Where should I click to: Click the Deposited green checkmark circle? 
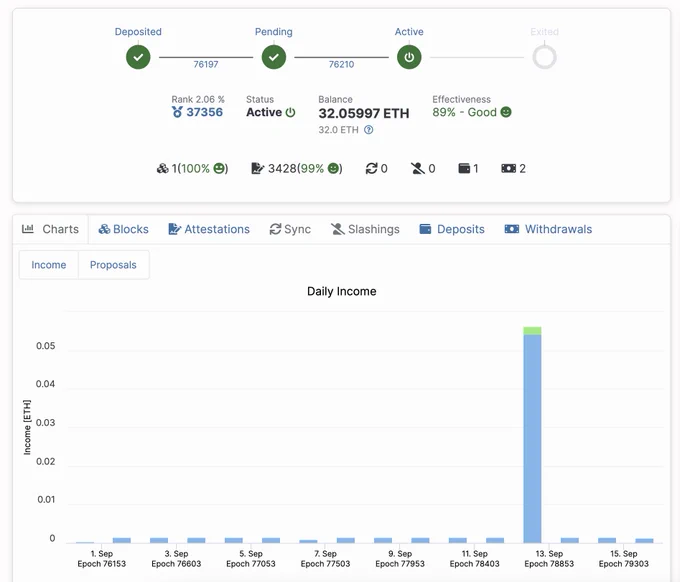pyautogui.click(x=138, y=57)
